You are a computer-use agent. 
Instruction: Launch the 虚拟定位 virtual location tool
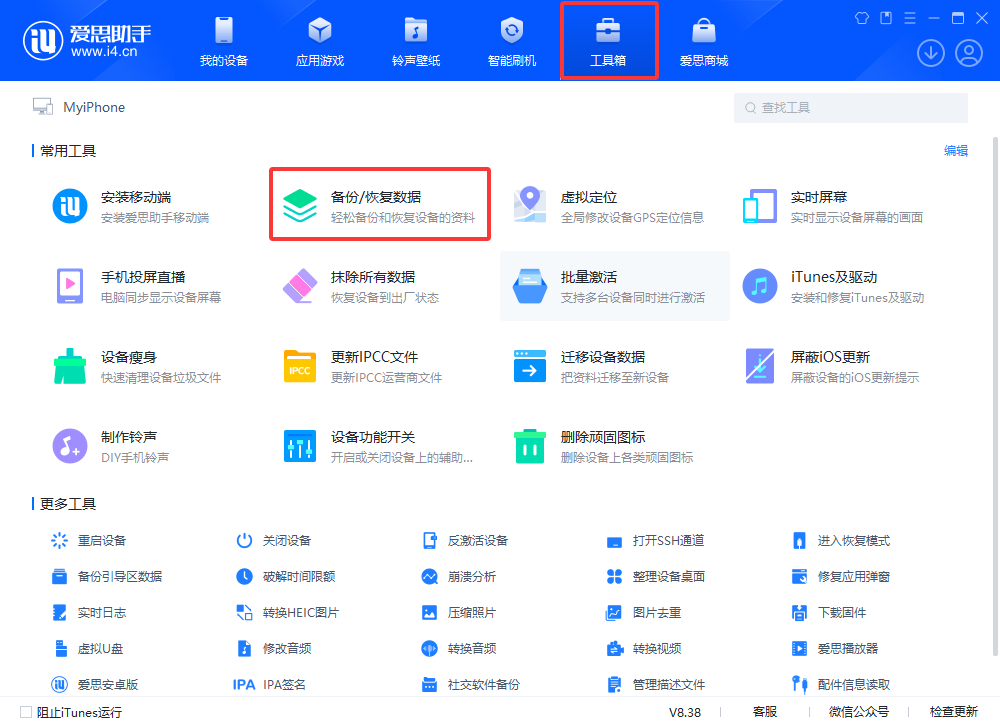(x=529, y=206)
